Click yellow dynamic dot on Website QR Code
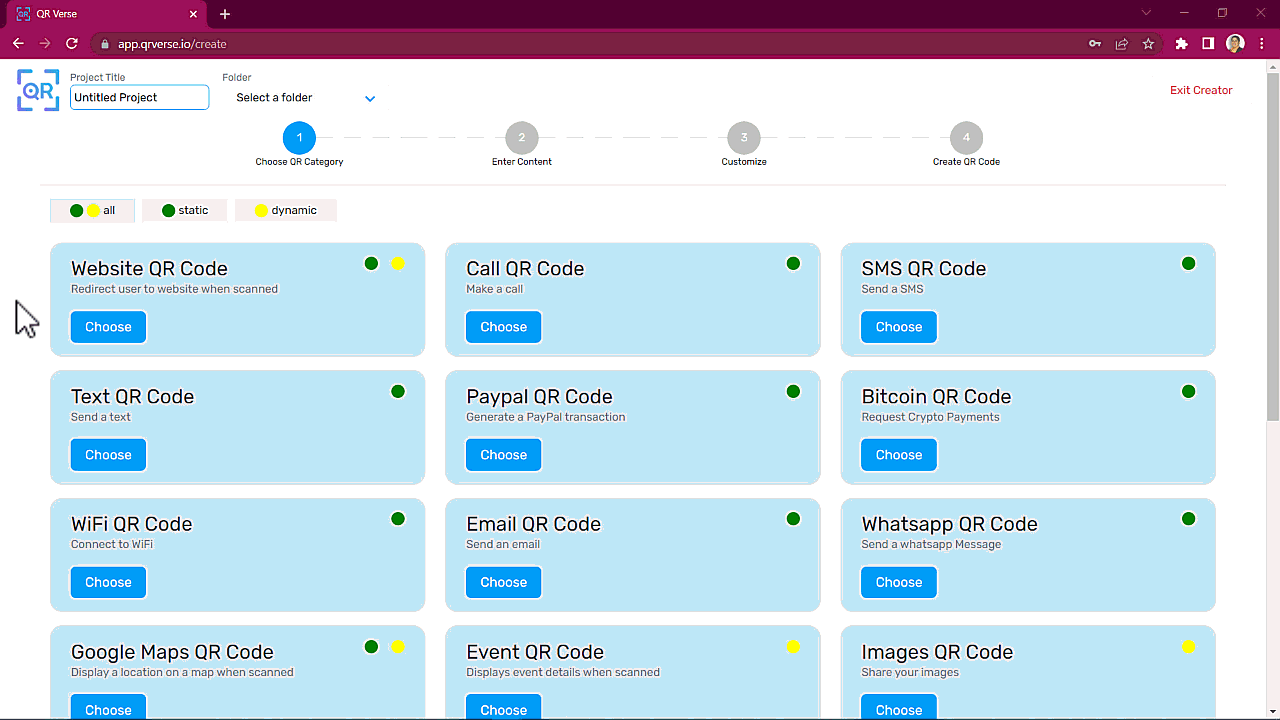Viewport: 1280px width, 720px height. pos(398,264)
